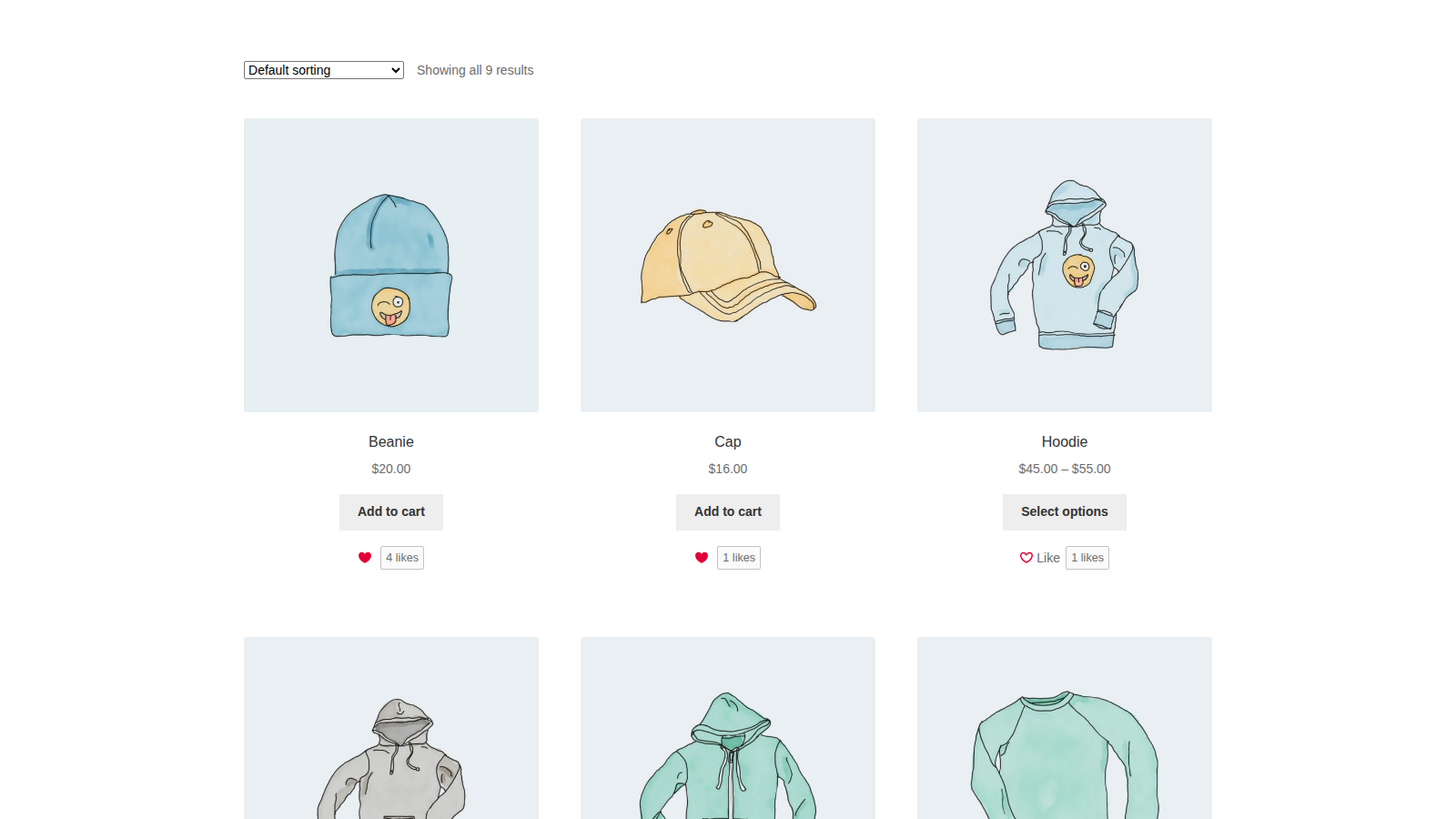Screen dimensions: 1456x819
Task: Open the Default sorting dropdown
Action: (323, 70)
